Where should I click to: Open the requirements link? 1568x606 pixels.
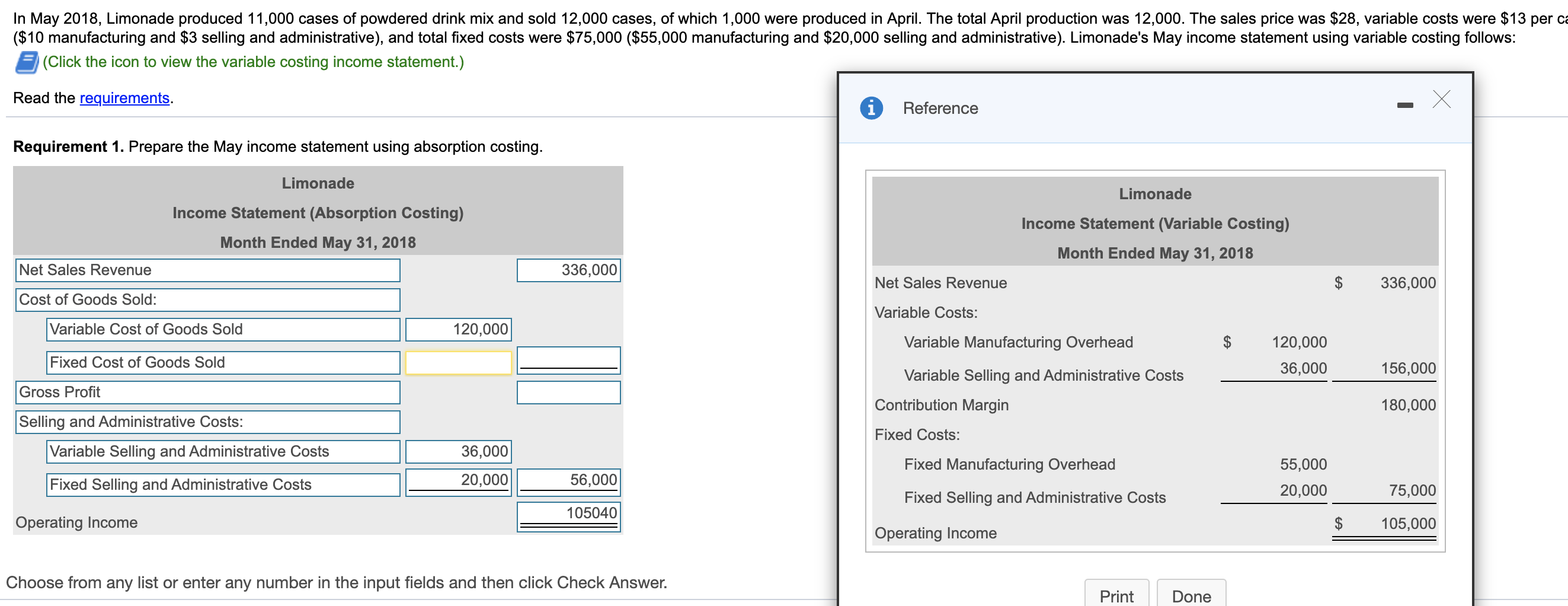tap(124, 98)
